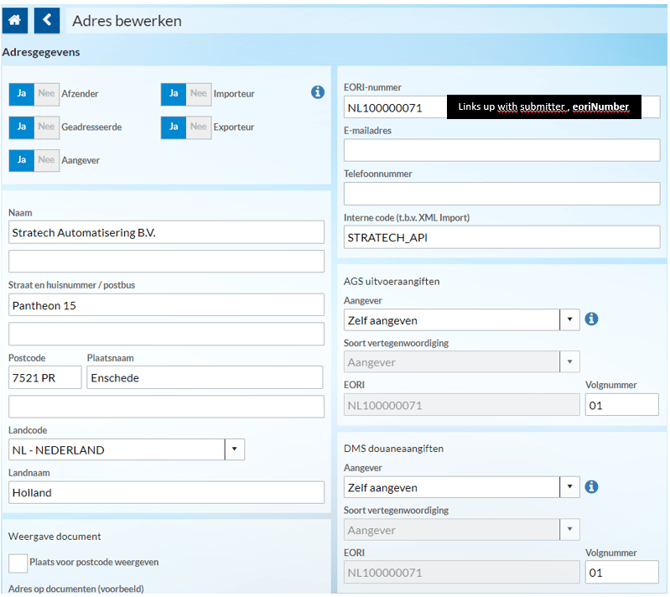
Task: Click the second Naam line field
Action: click(x=166, y=261)
